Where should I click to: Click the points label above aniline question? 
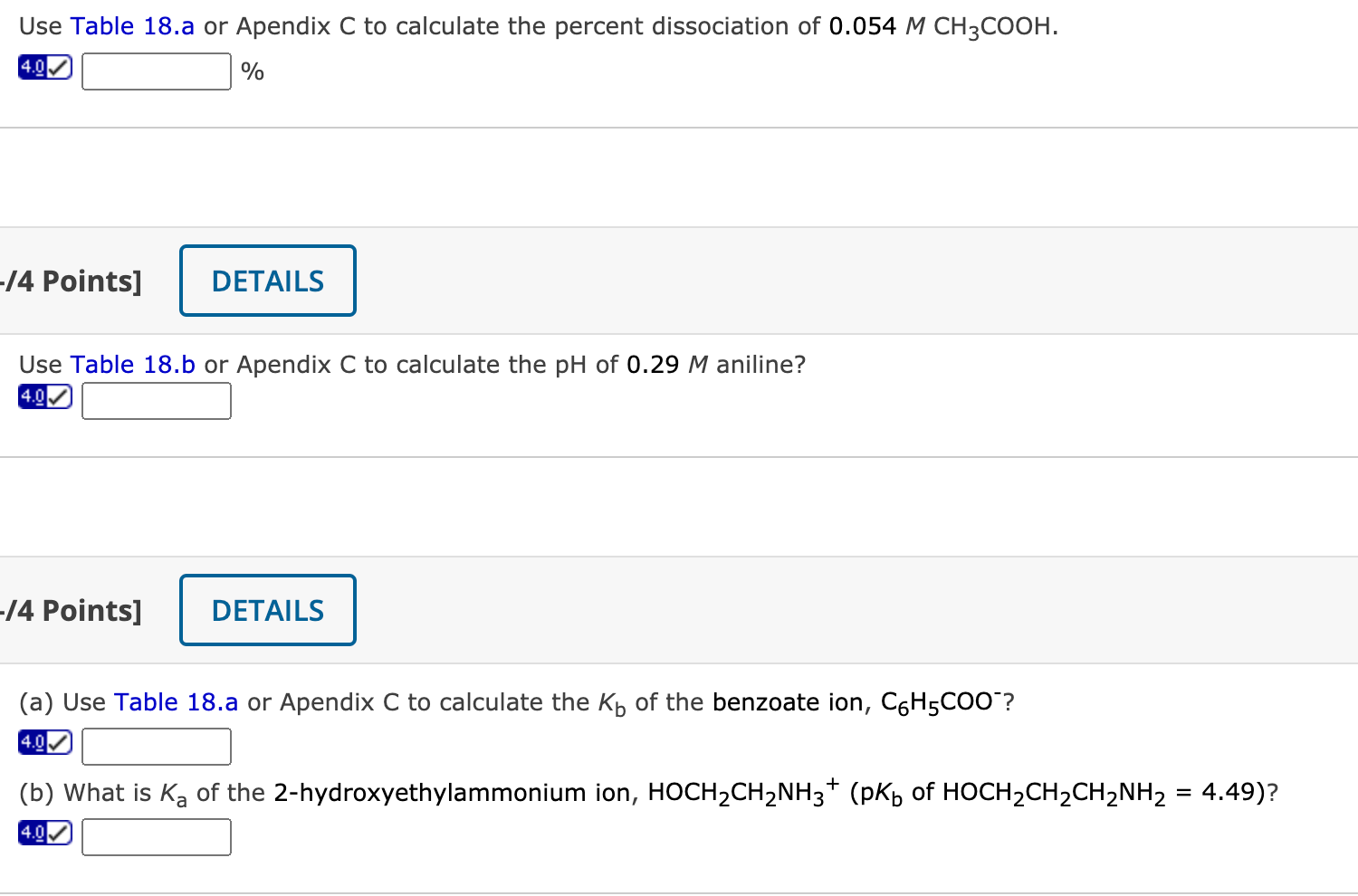point(72,281)
